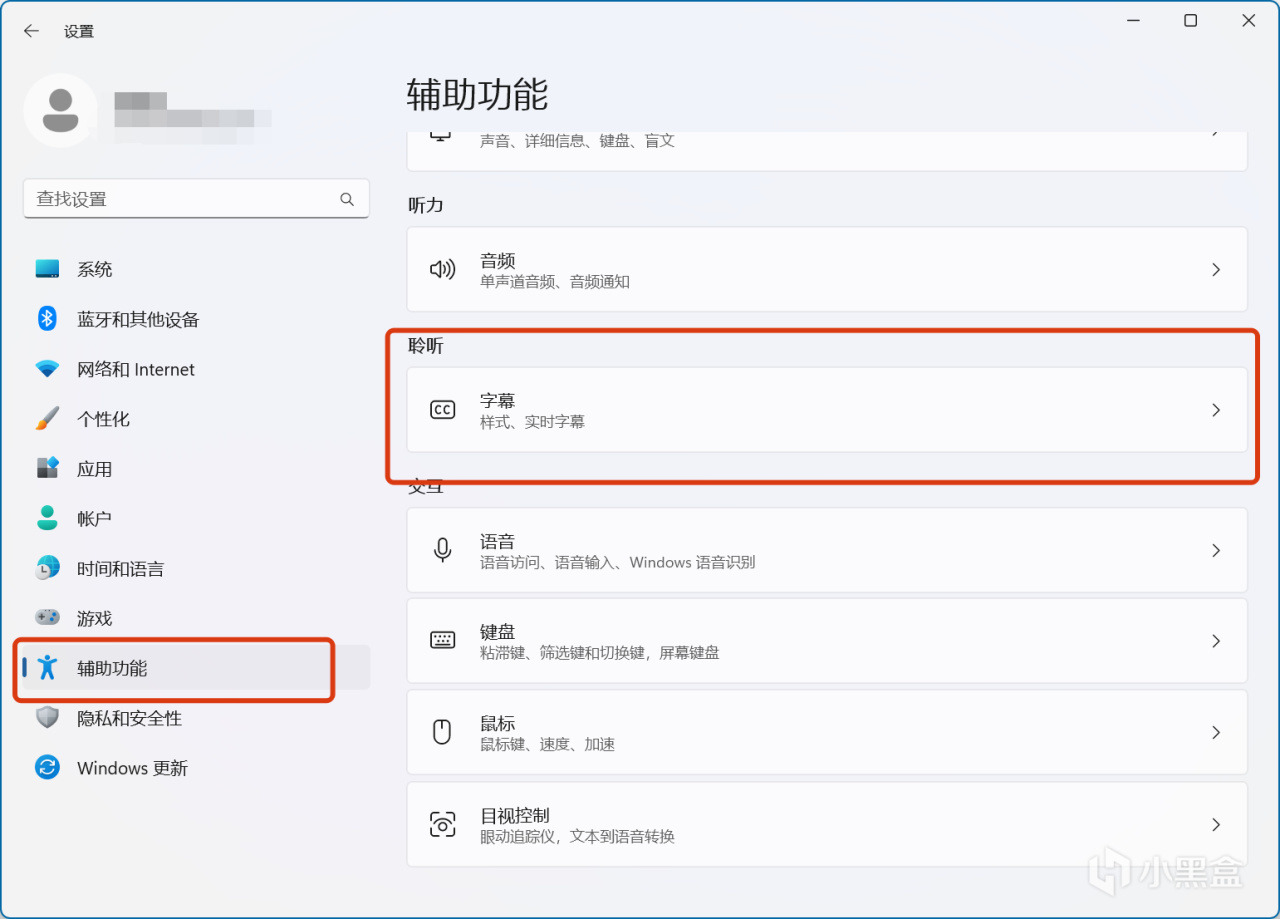Click the user profile avatar
Image resolution: width=1280 pixels, height=919 pixels.
click(61, 110)
